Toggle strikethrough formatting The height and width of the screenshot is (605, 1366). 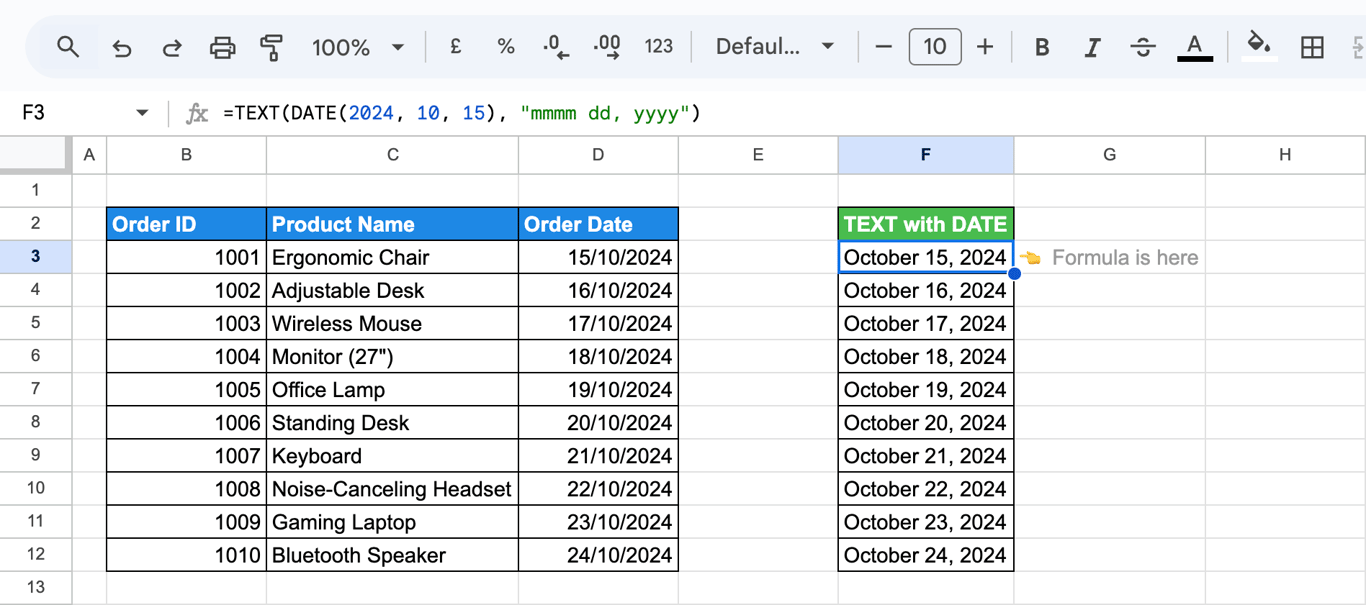click(x=1143, y=47)
